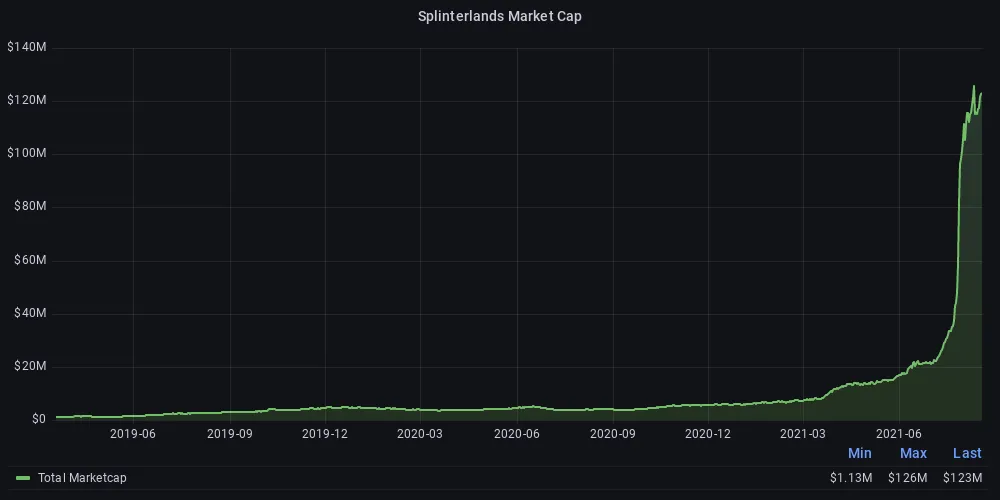Sort legend by Last column header
The height and width of the screenshot is (500, 1000).
click(x=967, y=453)
